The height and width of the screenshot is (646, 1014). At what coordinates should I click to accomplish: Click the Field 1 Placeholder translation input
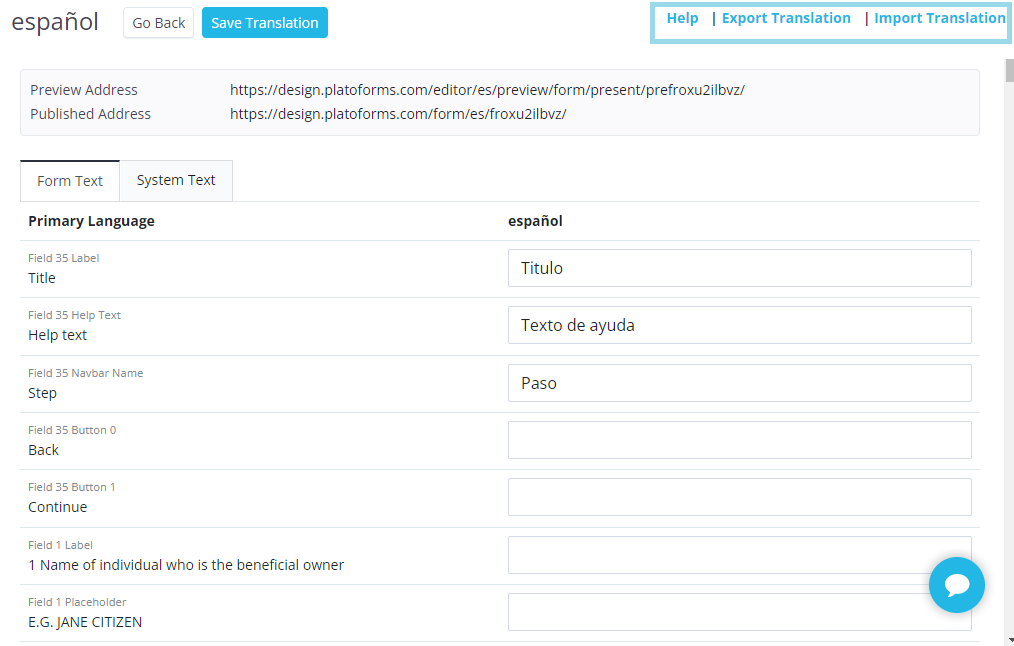pyautogui.click(x=716, y=612)
